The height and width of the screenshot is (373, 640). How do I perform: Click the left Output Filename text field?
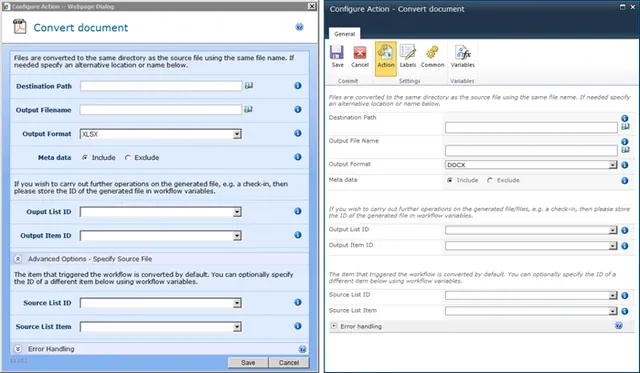tap(161, 110)
